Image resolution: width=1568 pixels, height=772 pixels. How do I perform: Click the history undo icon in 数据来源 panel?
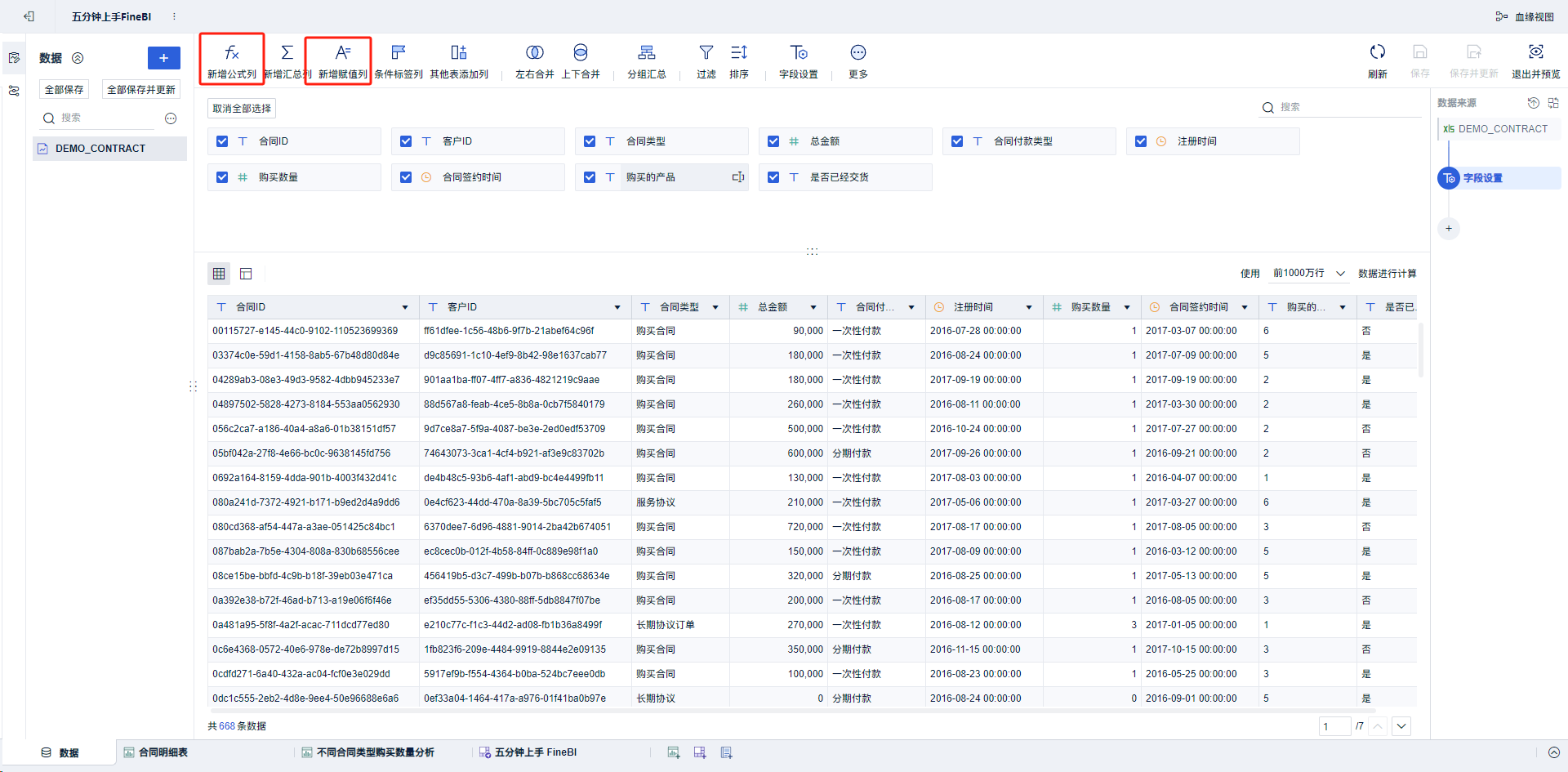[1533, 103]
